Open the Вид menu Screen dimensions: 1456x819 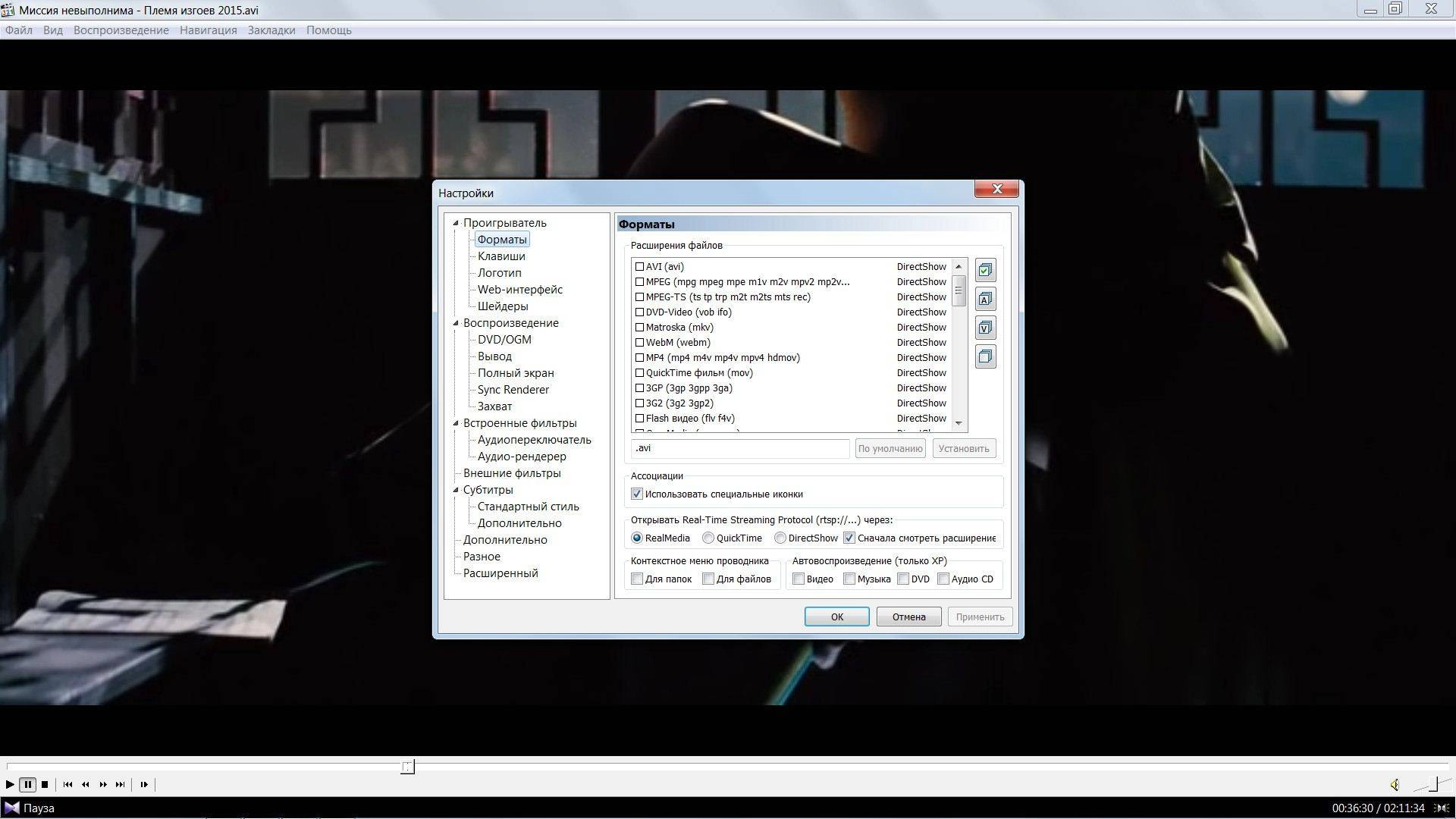[x=53, y=30]
